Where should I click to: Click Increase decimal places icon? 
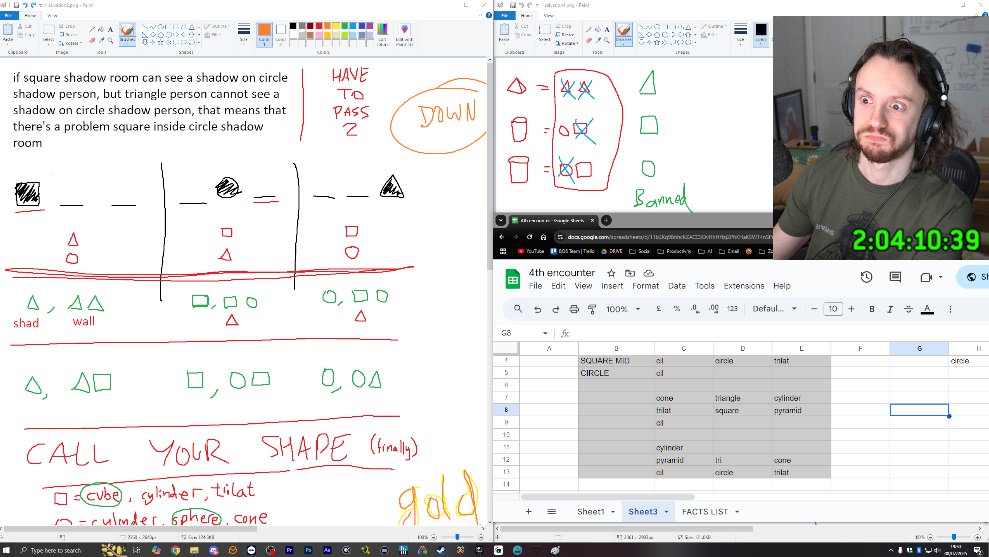tap(714, 309)
